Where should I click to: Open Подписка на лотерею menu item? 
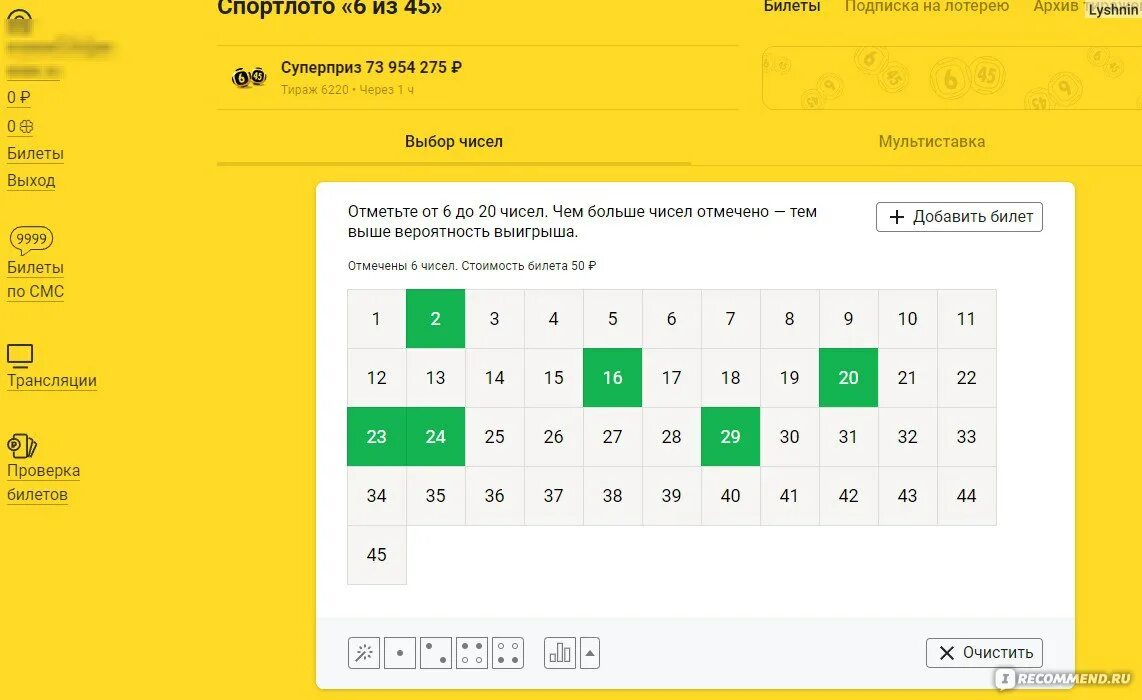pyautogui.click(x=926, y=7)
